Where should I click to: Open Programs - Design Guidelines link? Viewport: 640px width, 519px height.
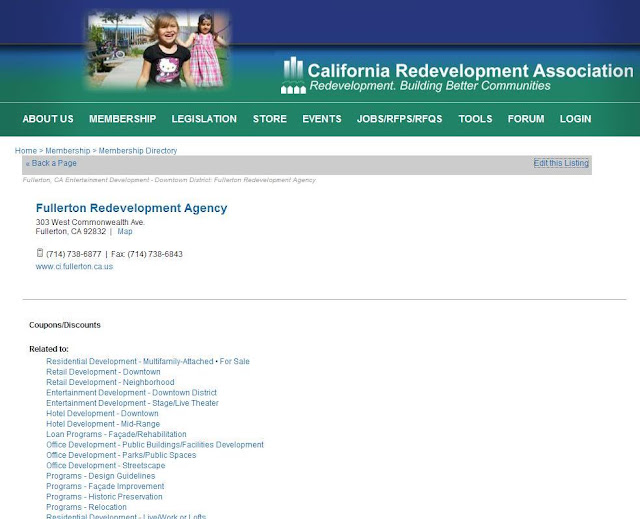[101, 476]
